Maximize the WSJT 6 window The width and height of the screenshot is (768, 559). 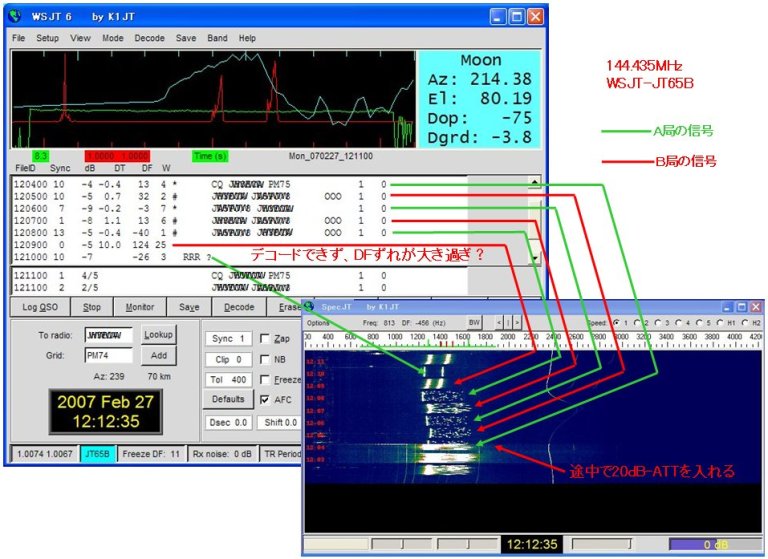pyautogui.click(x=516, y=17)
